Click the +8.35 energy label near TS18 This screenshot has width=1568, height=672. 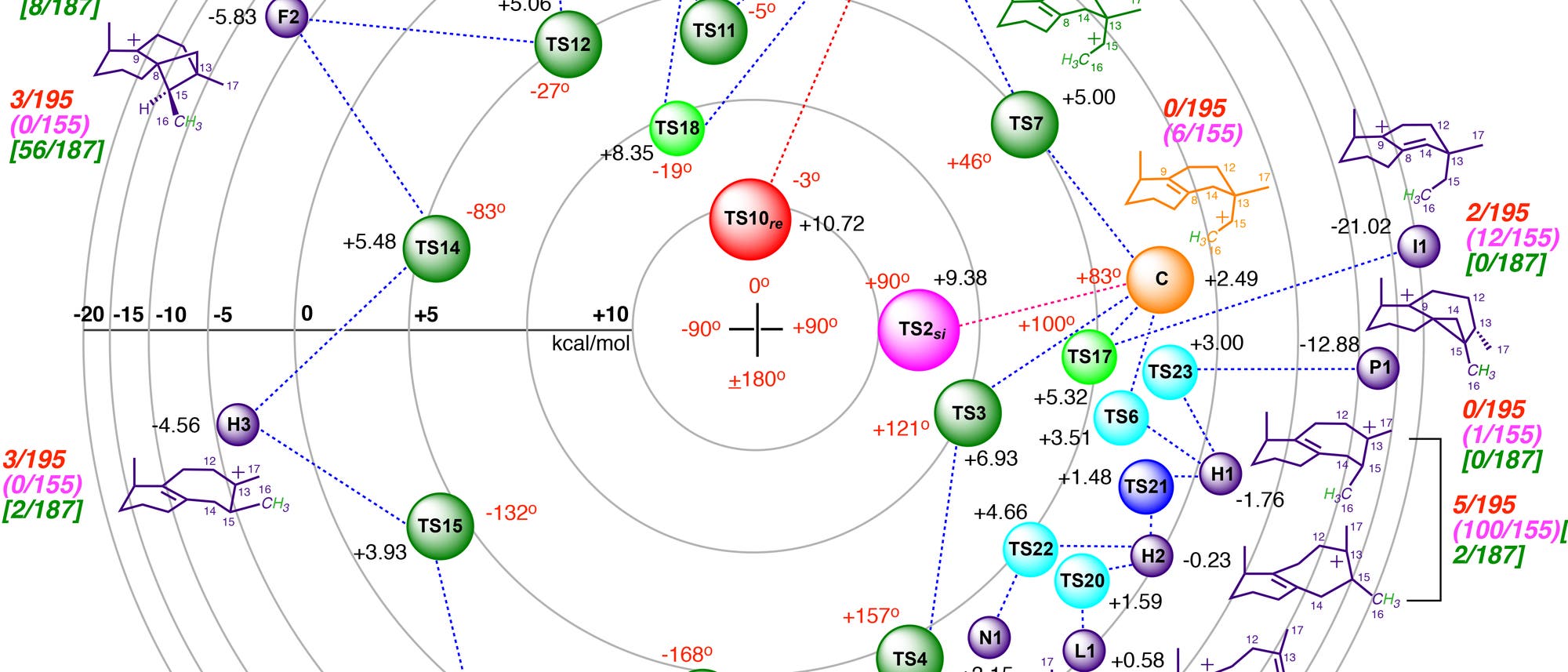pyautogui.click(x=626, y=154)
